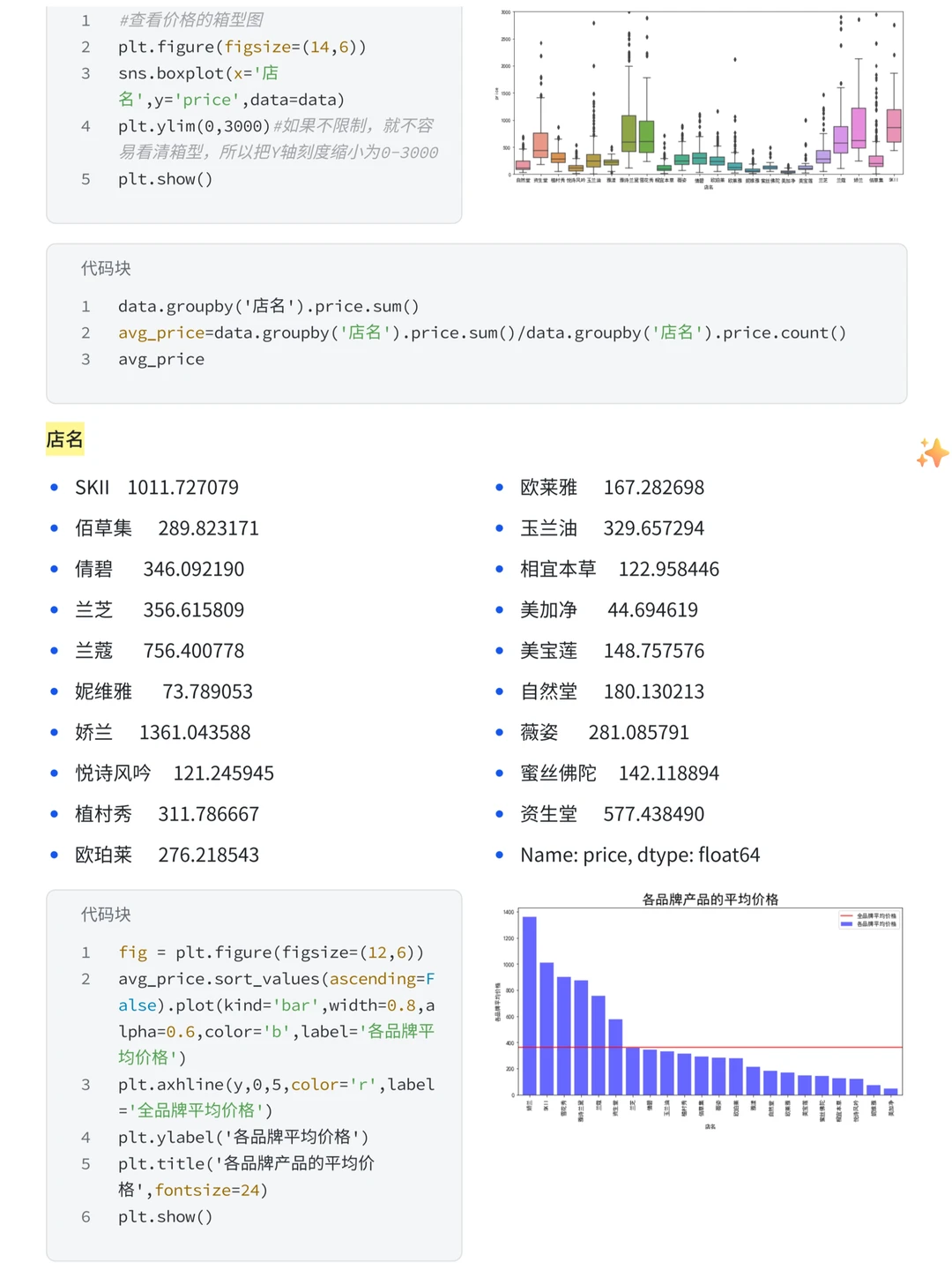Select the 玉兰油 329.657294 list item

(613, 528)
